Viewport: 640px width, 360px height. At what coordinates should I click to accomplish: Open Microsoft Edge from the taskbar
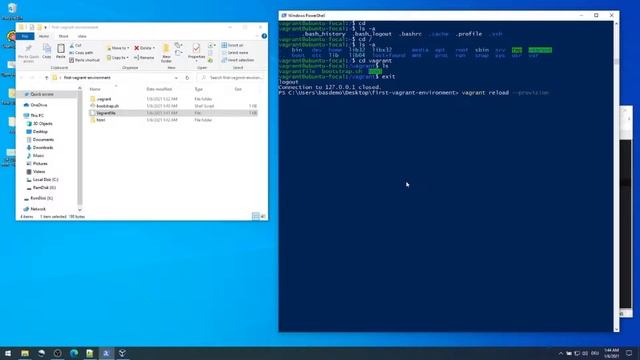[74, 353]
